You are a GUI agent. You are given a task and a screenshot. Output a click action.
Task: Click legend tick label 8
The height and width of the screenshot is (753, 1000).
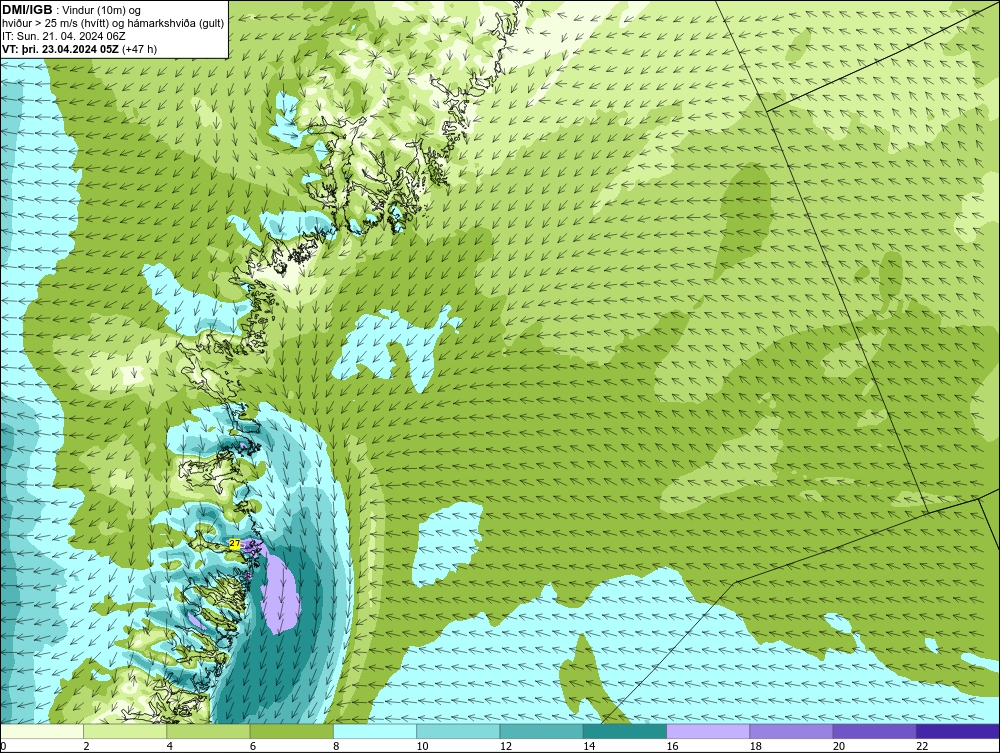pyautogui.click(x=336, y=746)
